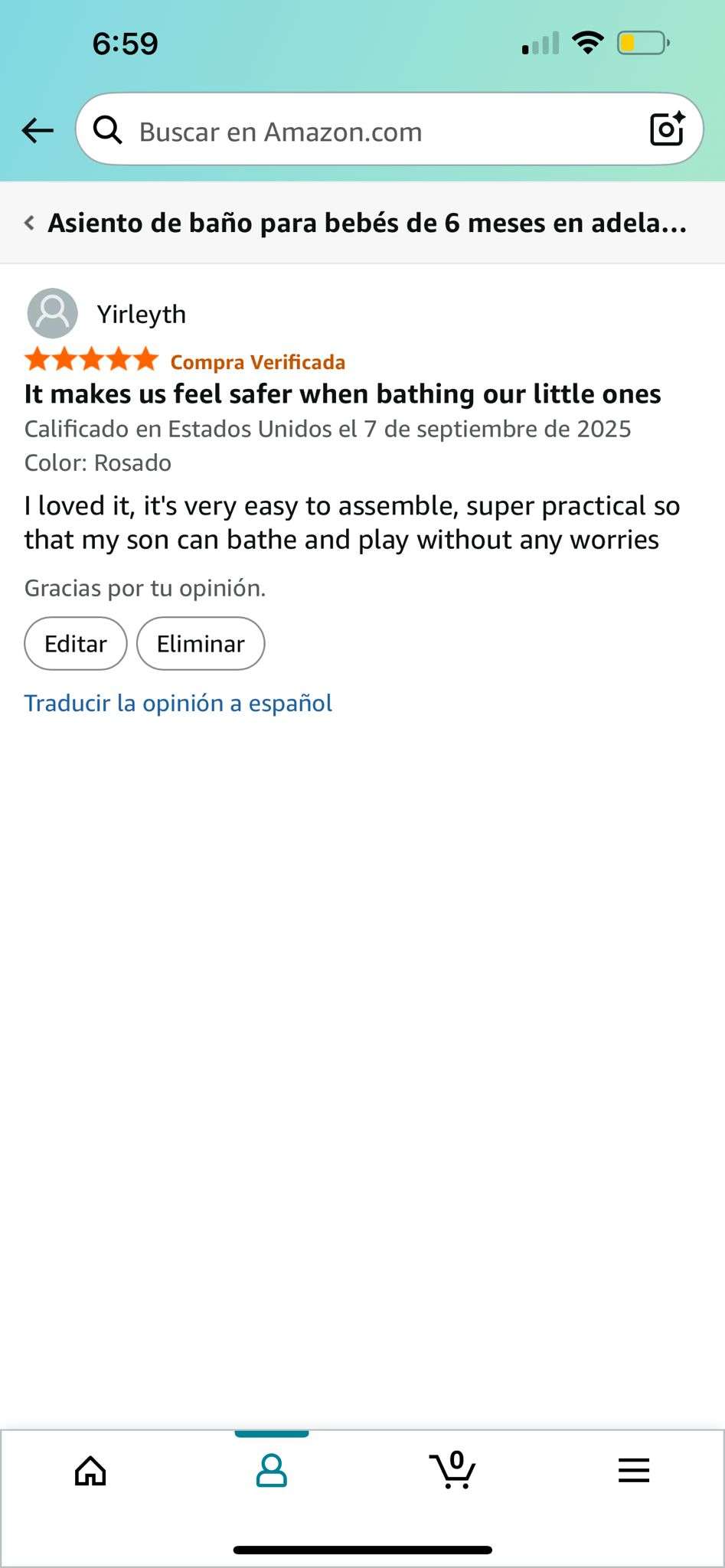Tap the reviewer name Yirleyth
725x1568 pixels.
pyautogui.click(x=142, y=314)
